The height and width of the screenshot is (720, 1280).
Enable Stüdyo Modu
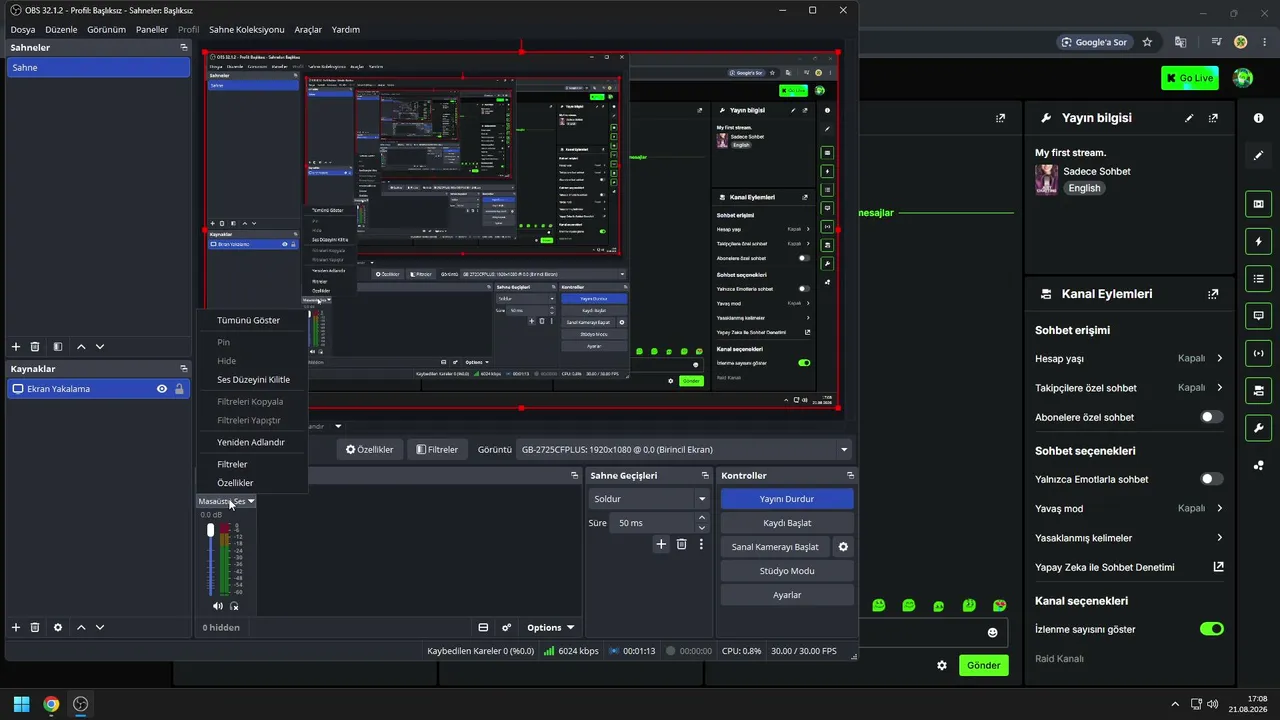(787, 571)
